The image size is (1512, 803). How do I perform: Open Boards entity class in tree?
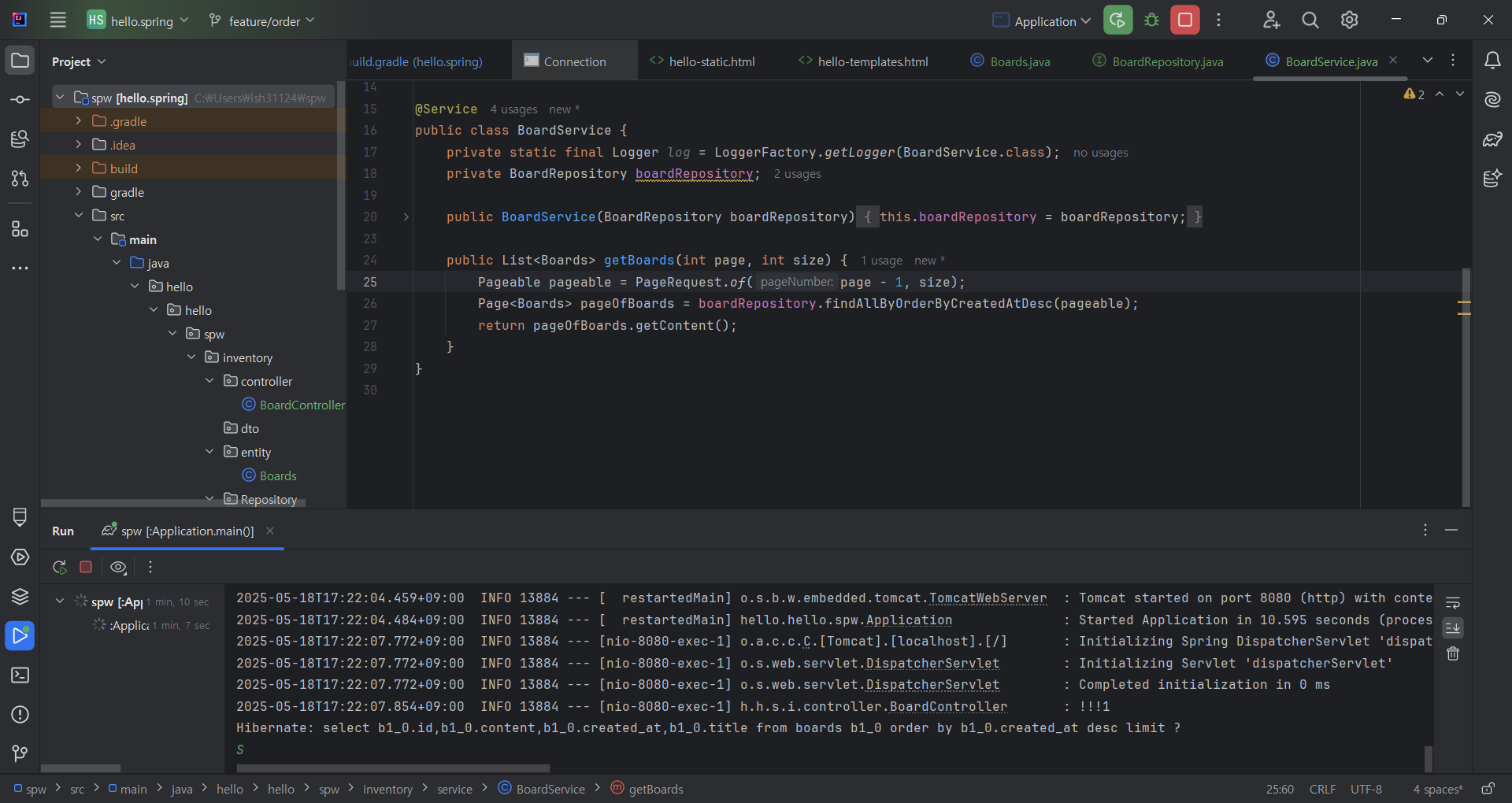point(269,476)
